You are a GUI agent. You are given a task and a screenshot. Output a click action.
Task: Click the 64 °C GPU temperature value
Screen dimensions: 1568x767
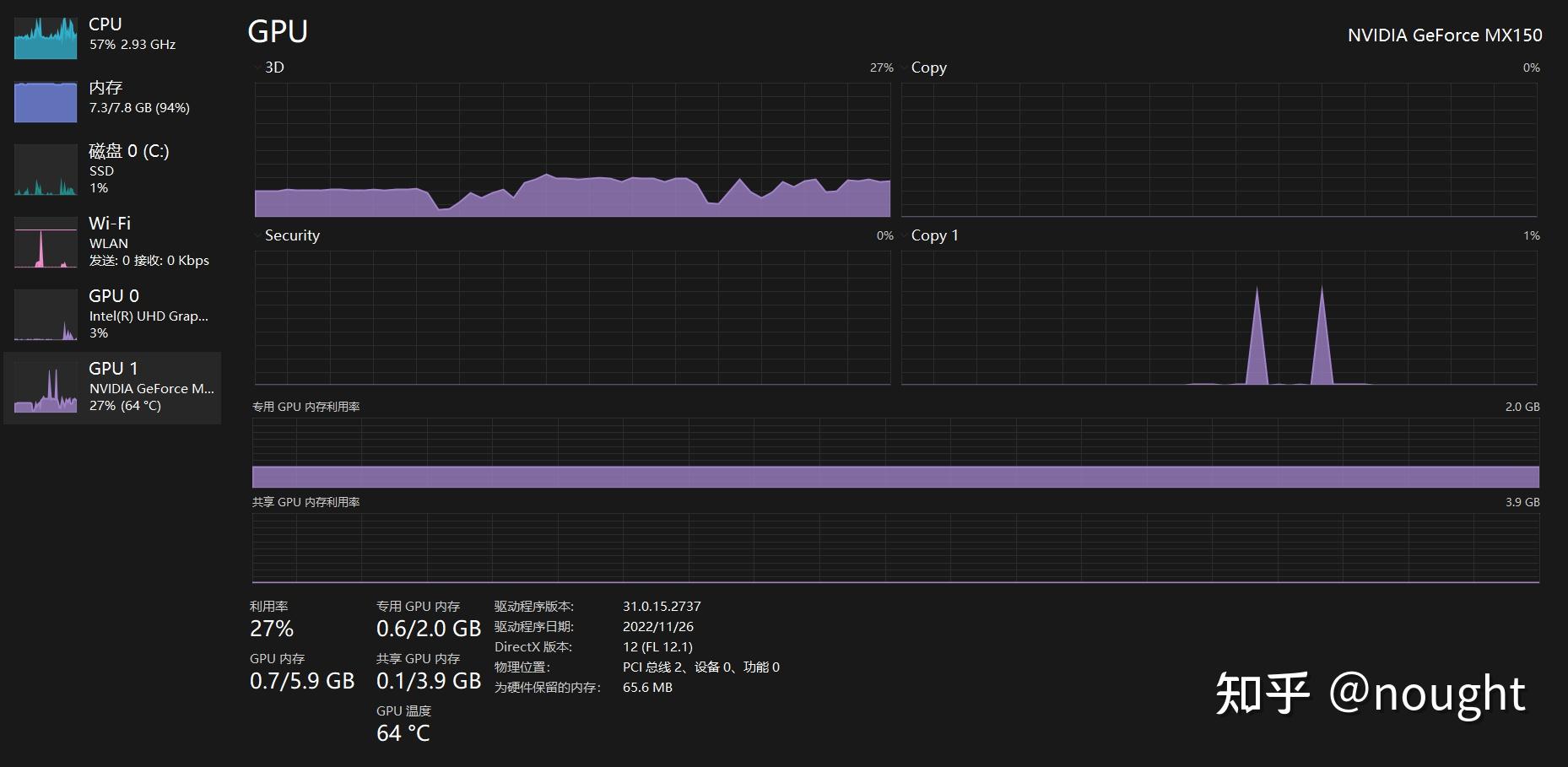tap(403, 733)
